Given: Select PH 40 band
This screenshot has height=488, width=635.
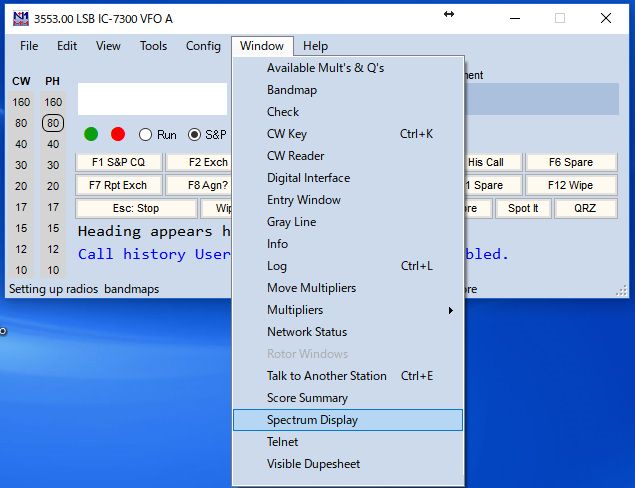Looking at the screenshot, I should click(x=53, y=144).
